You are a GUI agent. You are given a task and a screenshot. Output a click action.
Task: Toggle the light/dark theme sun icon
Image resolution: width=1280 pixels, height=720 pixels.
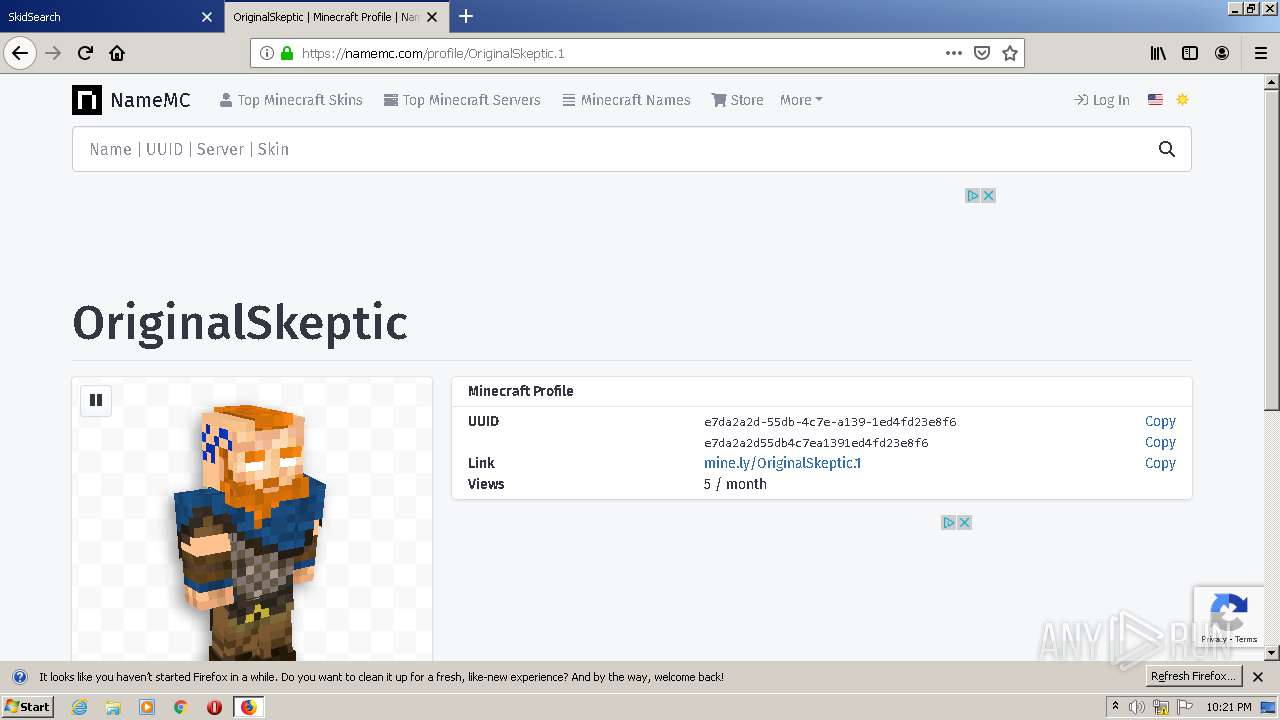(1182, 100)
